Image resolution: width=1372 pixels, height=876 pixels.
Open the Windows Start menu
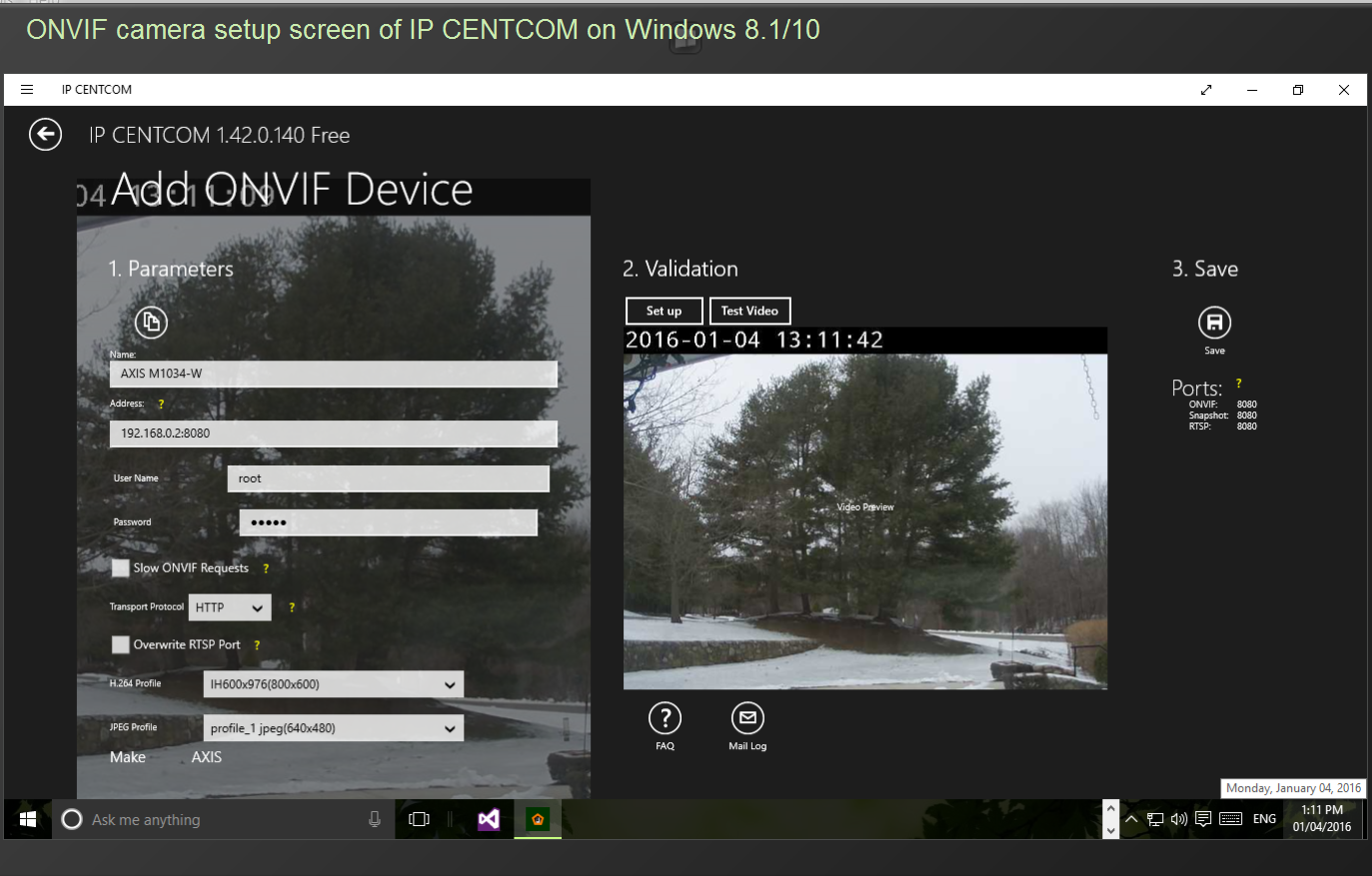(x=28, y=819)
